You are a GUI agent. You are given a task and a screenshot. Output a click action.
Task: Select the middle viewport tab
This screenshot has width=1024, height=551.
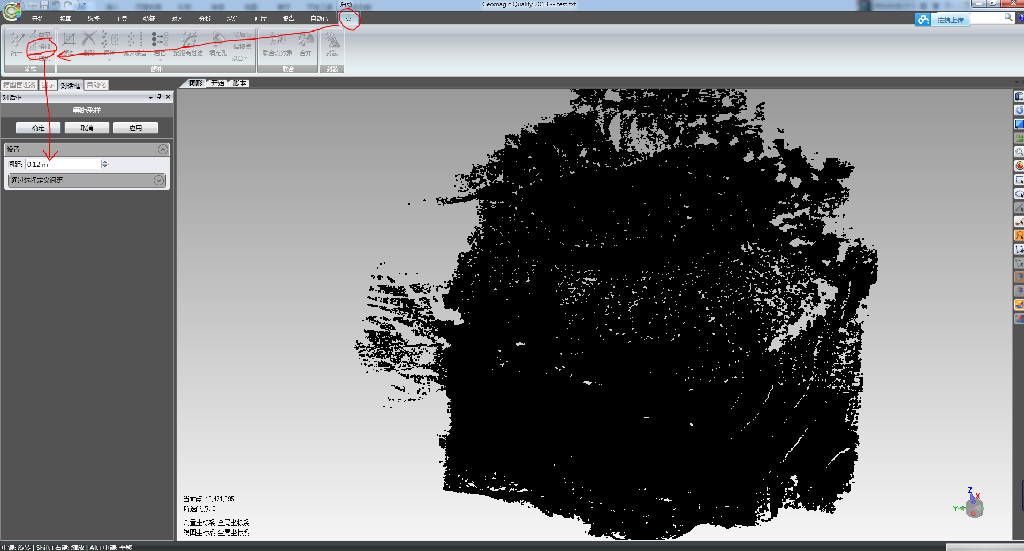click(x=217, y=83)
